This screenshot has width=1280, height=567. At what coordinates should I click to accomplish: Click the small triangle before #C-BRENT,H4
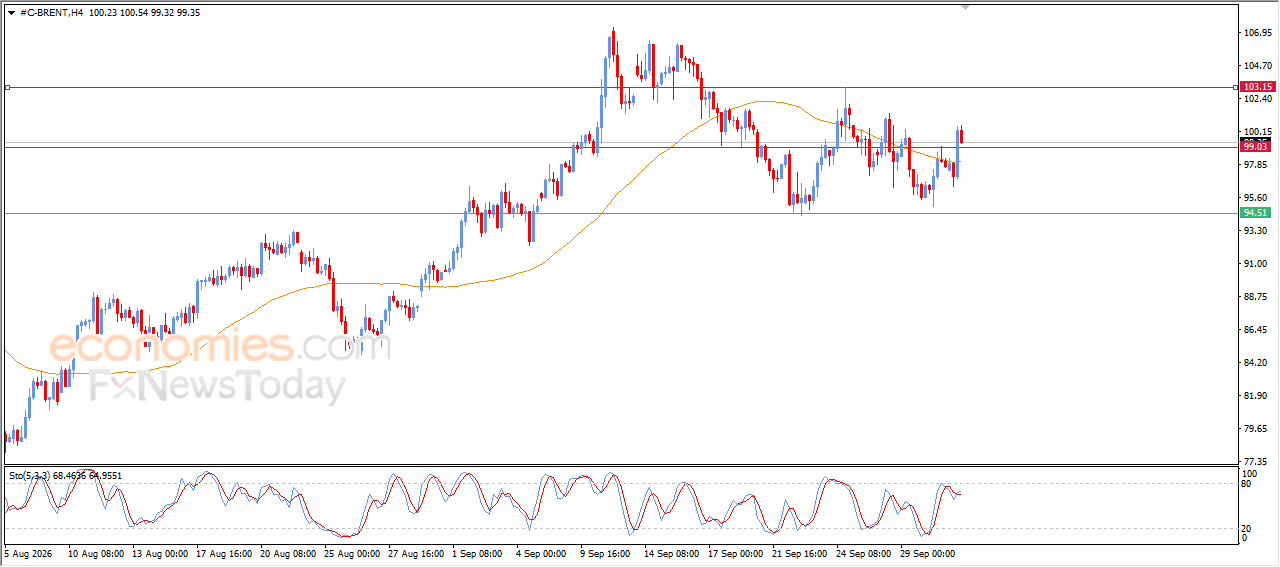tap(11, 13)
